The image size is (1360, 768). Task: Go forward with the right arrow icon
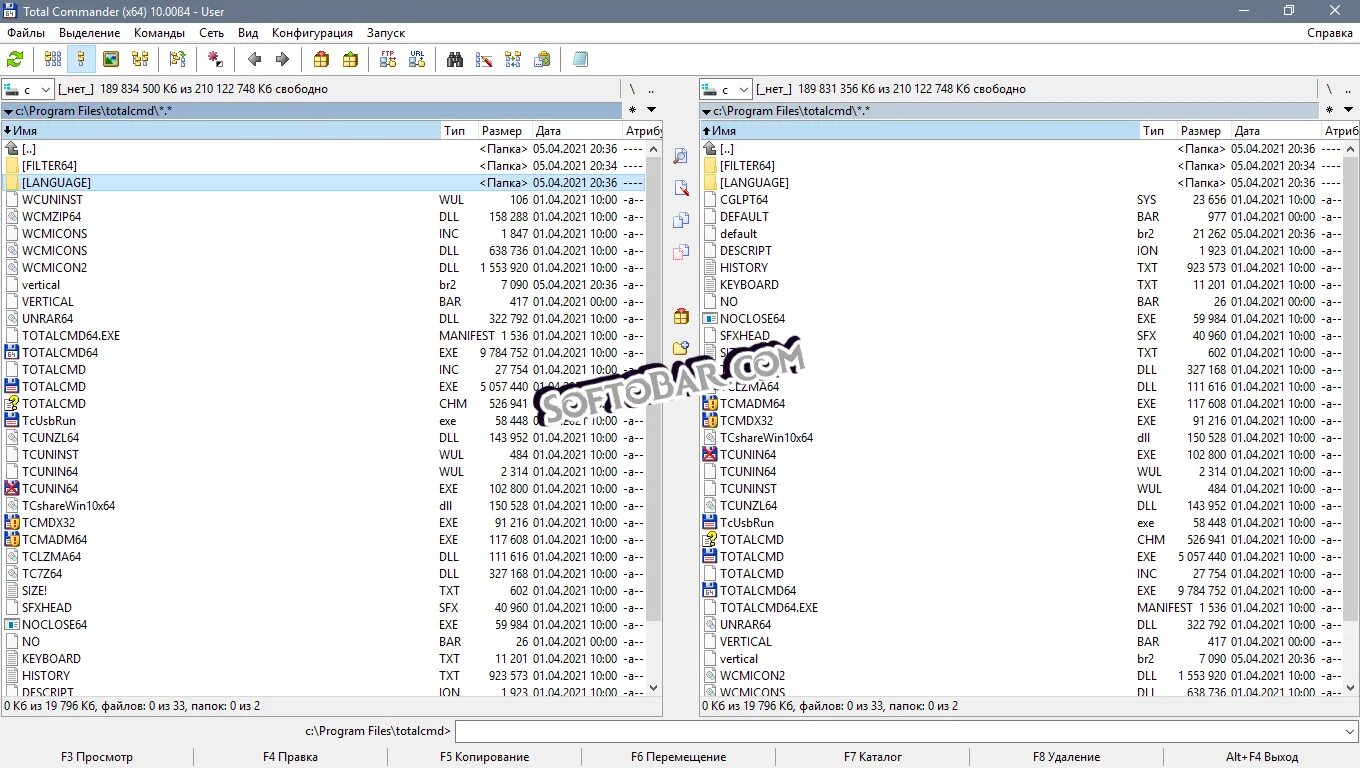tap(282, 59)
